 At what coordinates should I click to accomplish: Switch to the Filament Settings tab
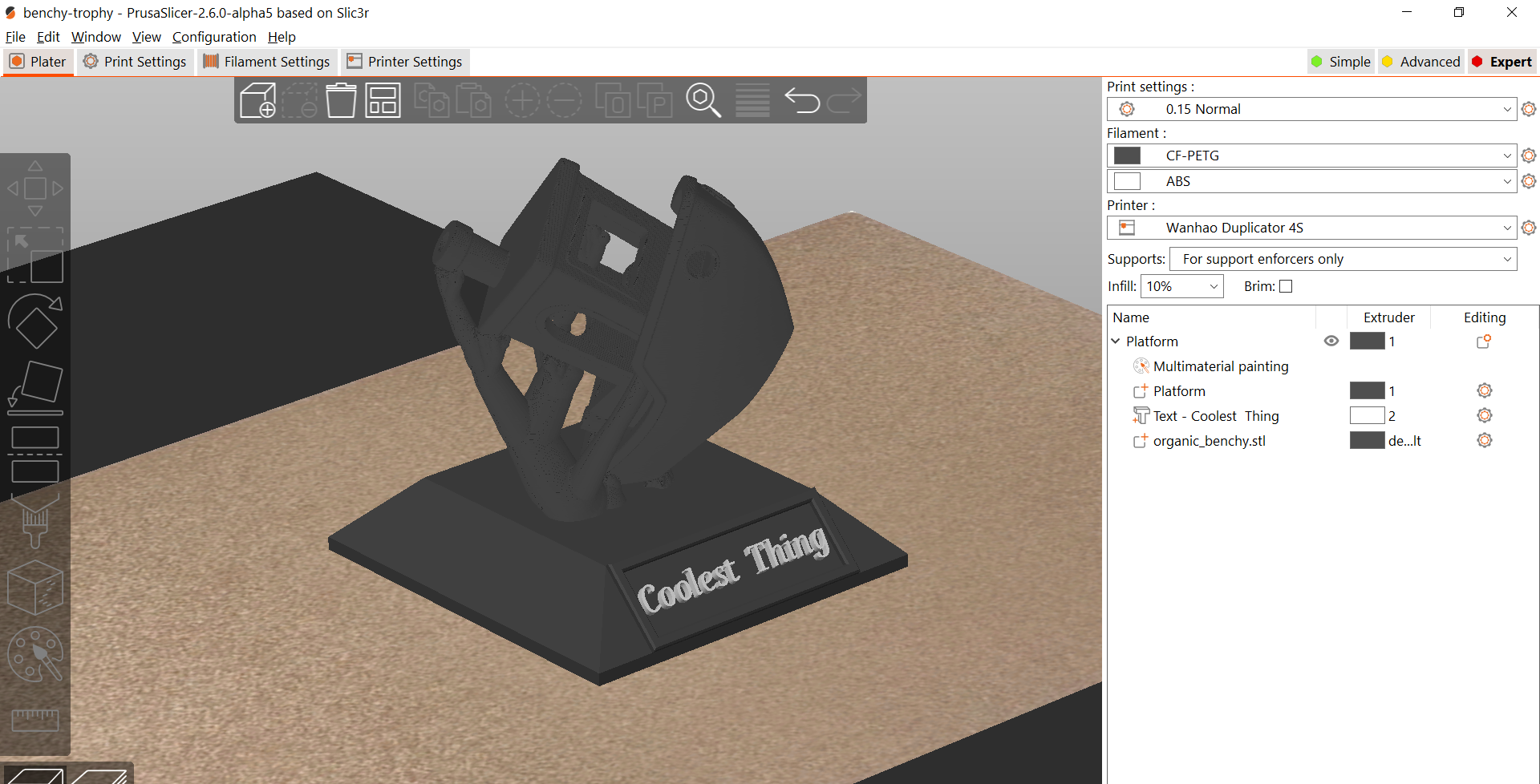[267, 62]
